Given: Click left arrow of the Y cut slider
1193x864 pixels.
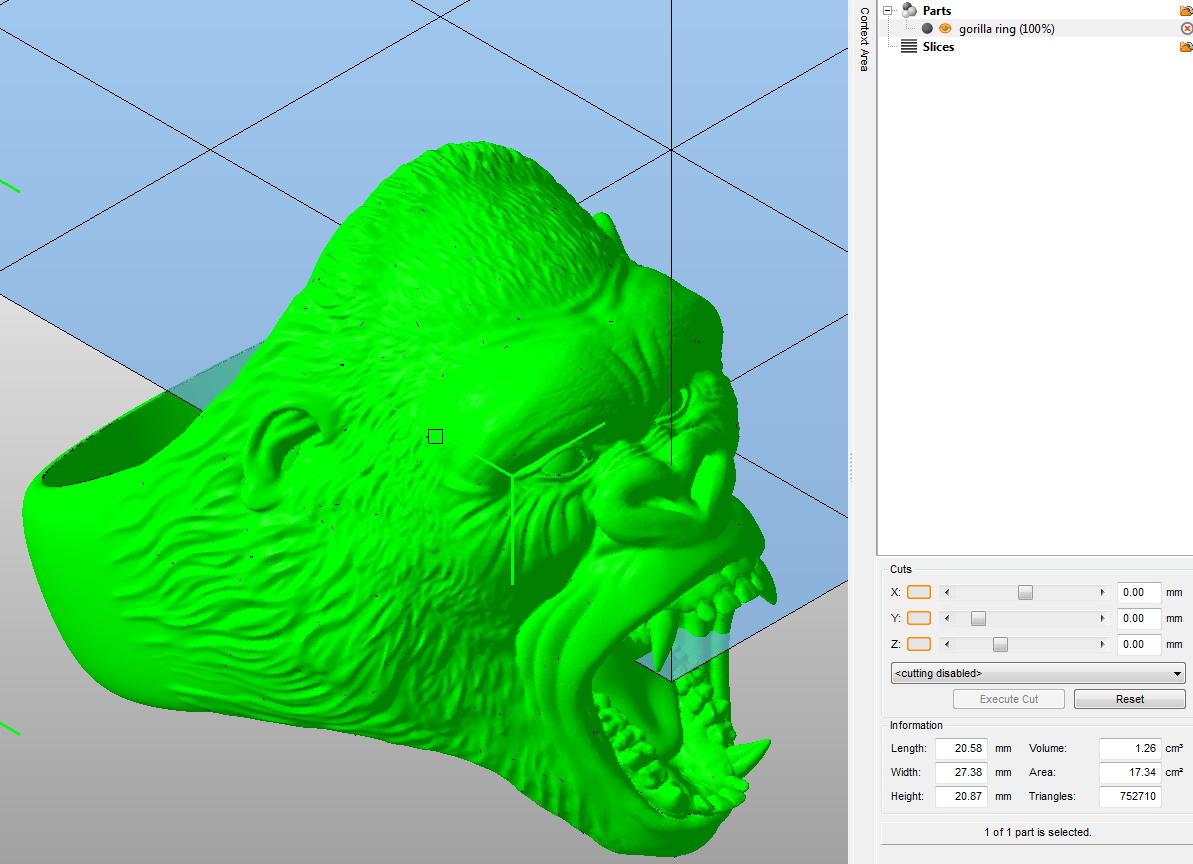Looking at the screenshot, I should coord(946,618).
